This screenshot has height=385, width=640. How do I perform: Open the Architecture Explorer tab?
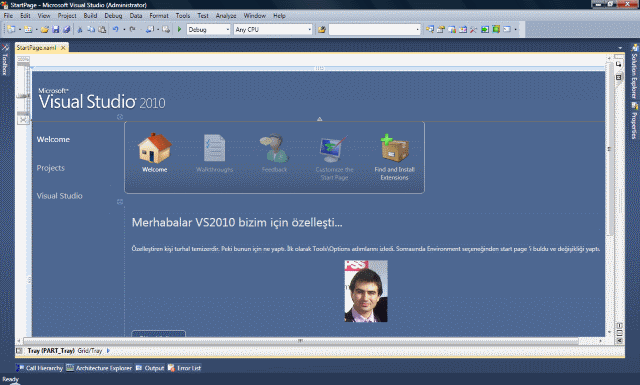pos(99,368)
